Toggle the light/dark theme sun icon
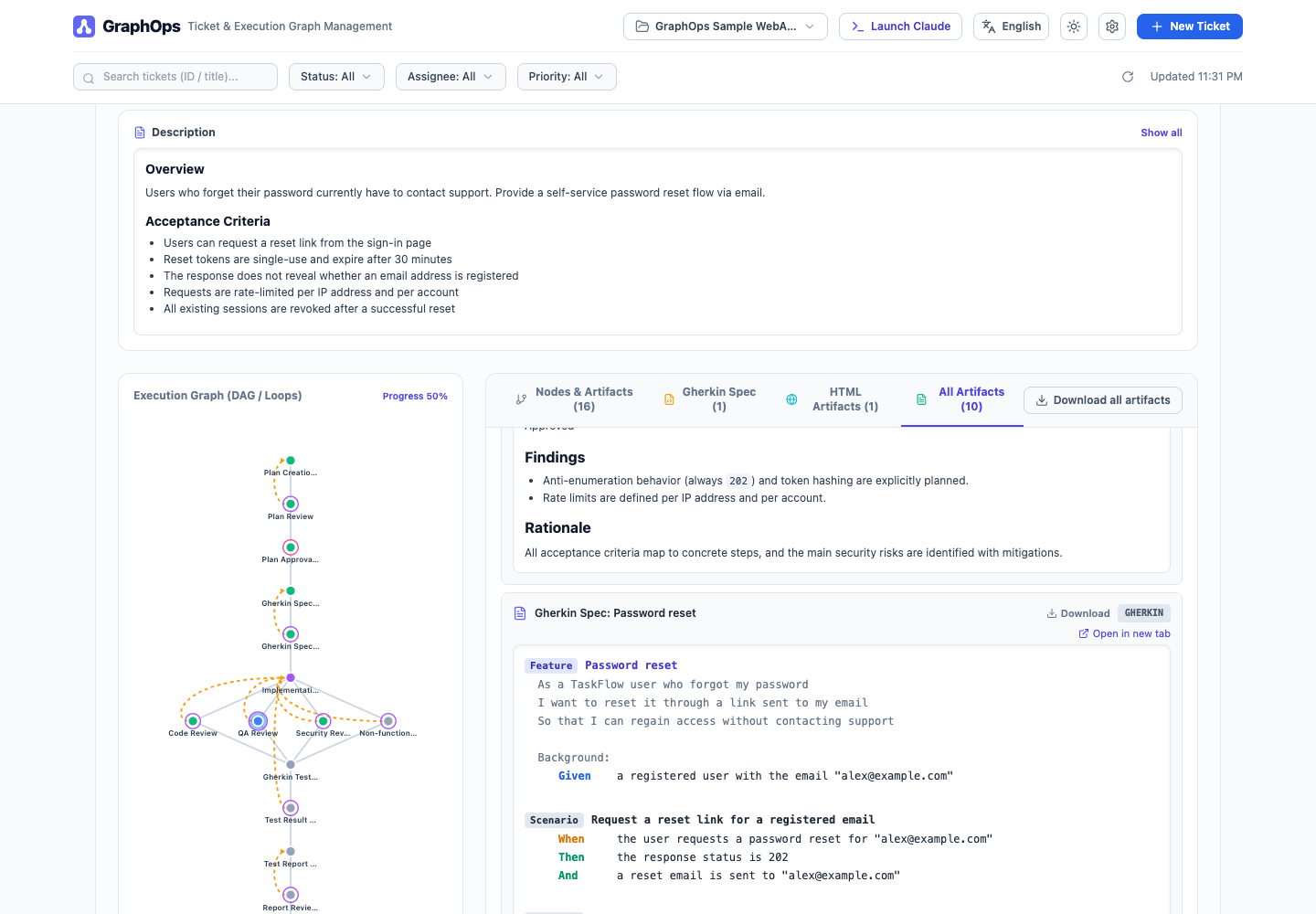 1074,27
